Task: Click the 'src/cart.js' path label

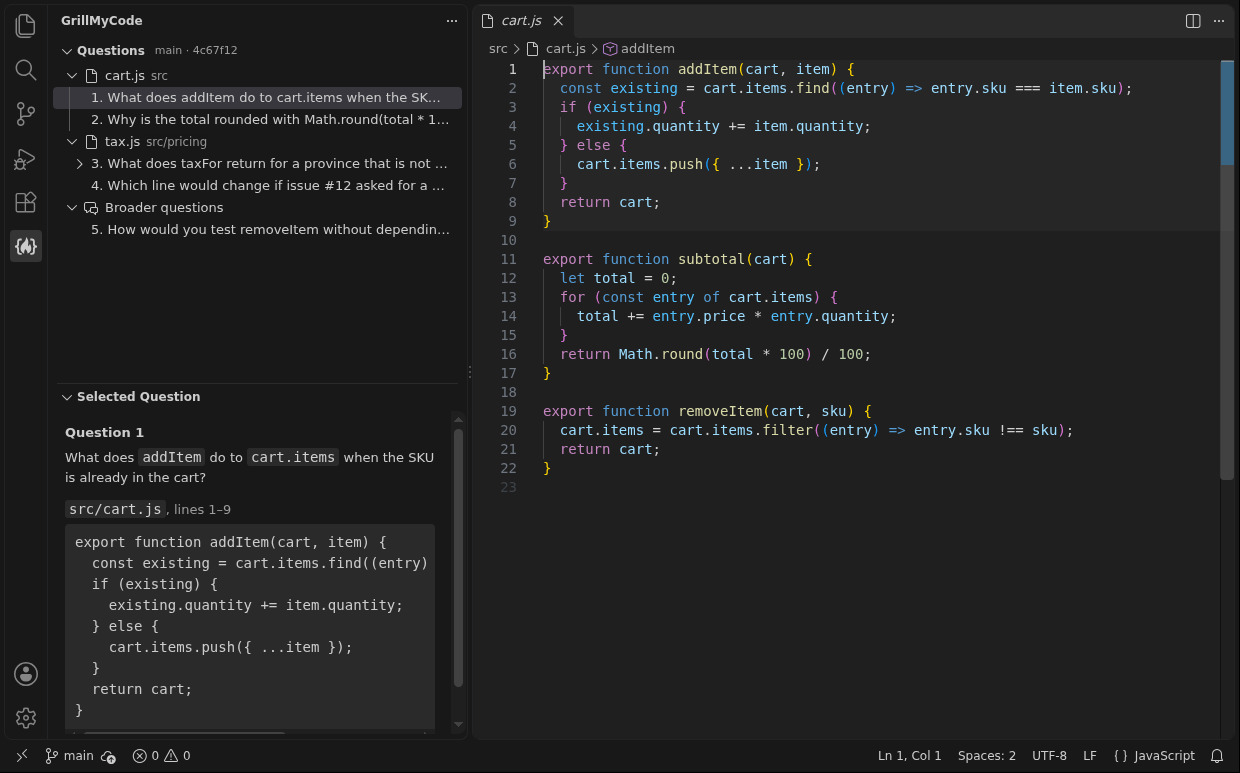Action: pos(115,509)
